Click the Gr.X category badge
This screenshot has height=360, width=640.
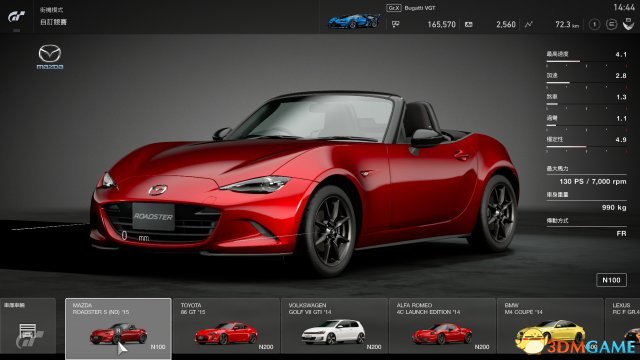[394, 8]
